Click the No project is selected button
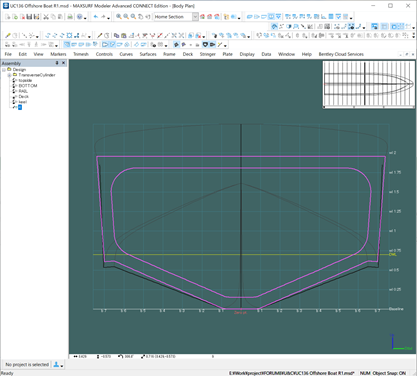The height and width of the screenshot is (376, 417). click(27, 365)
